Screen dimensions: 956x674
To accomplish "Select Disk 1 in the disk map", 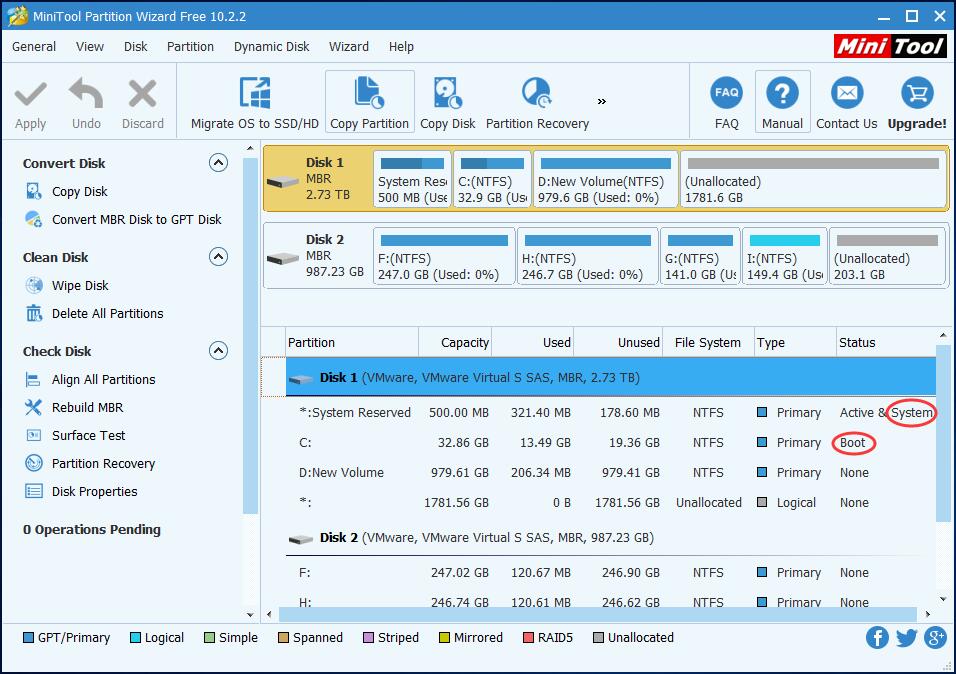I will [x=318, y=179].
